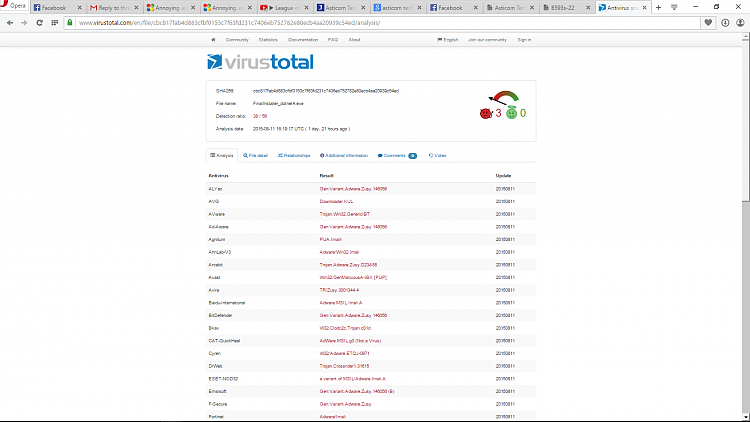The height and width of the screenshot is (422, 750).
Task: Click the DrWeb Trojan.Crossrider result
Action: (344, 366)
